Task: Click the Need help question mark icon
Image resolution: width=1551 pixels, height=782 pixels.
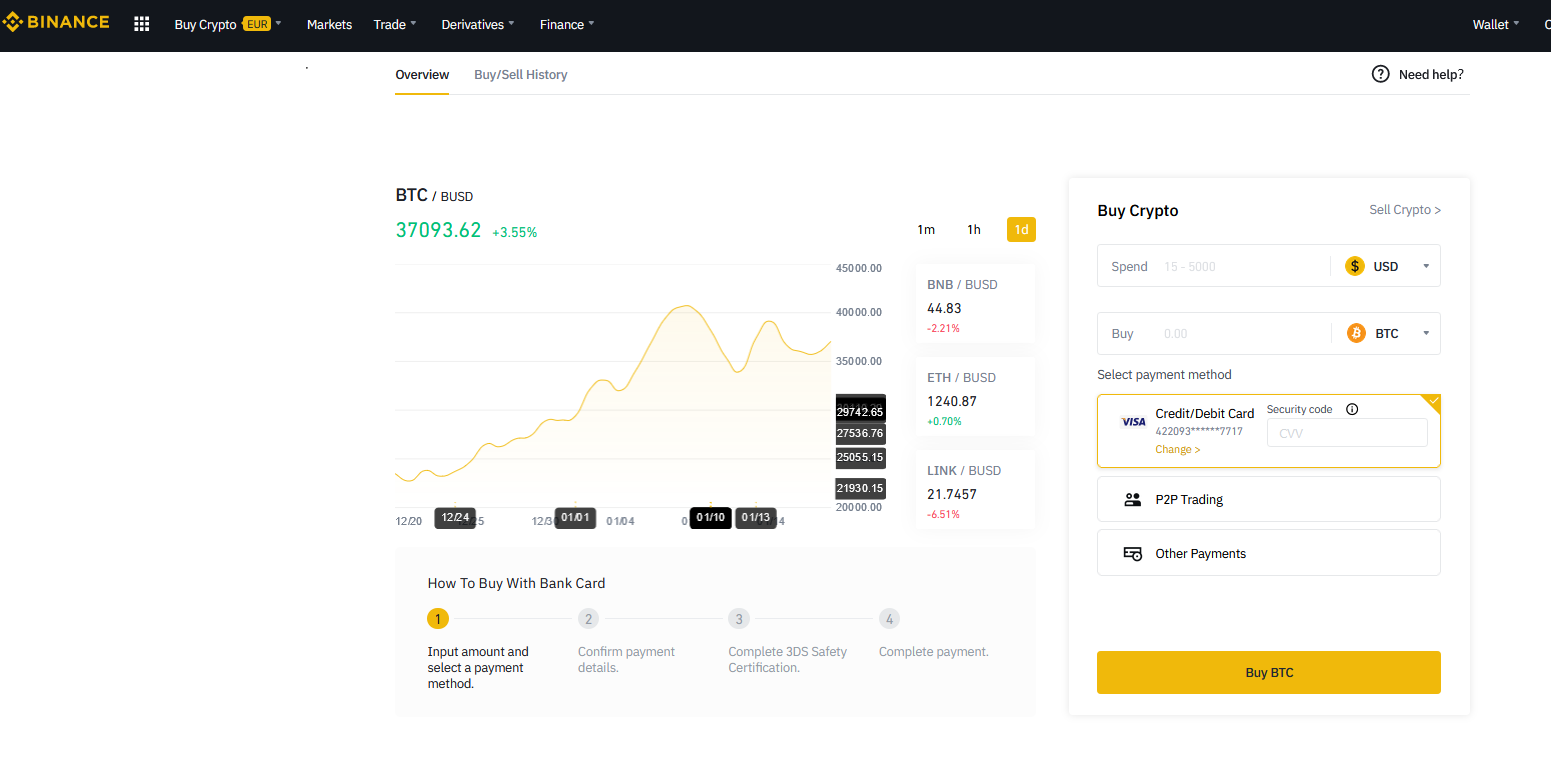Action: pos(1380,74)
